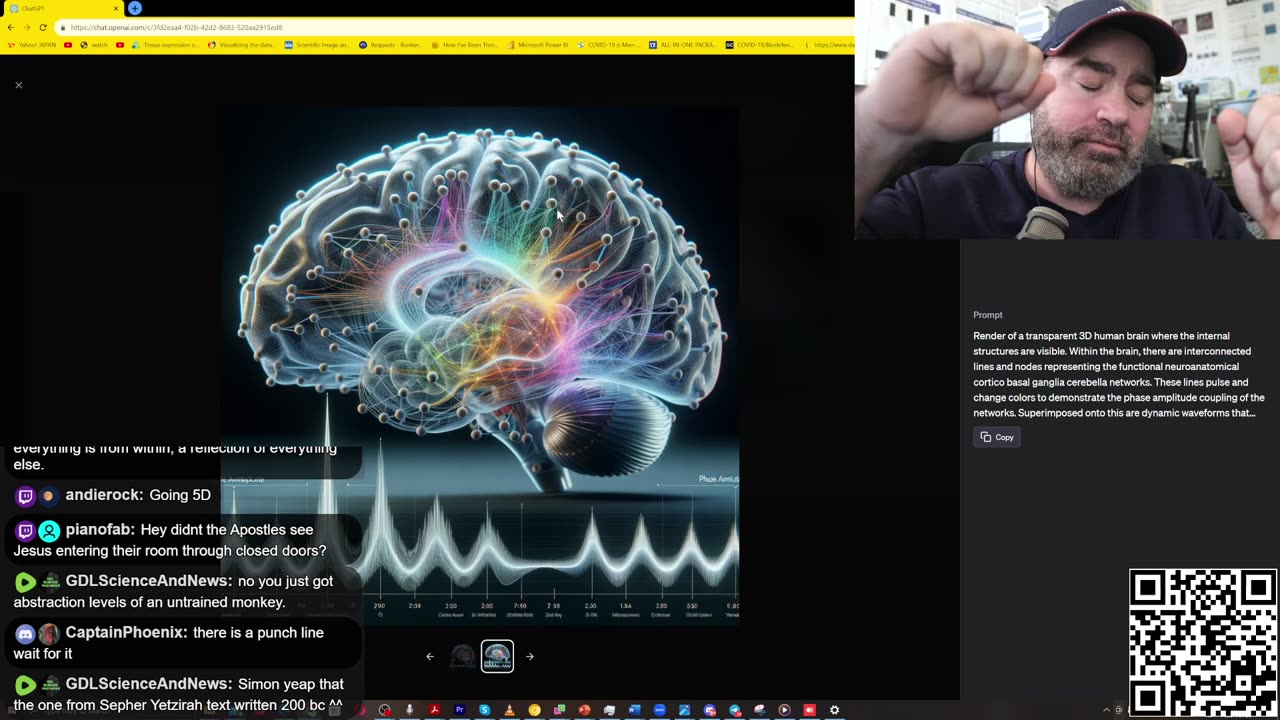The height and width of the screenshot is (720, 1280).
Task: Open the 'Requests - Bunker...' bookmark
Action: pos(392,44)
